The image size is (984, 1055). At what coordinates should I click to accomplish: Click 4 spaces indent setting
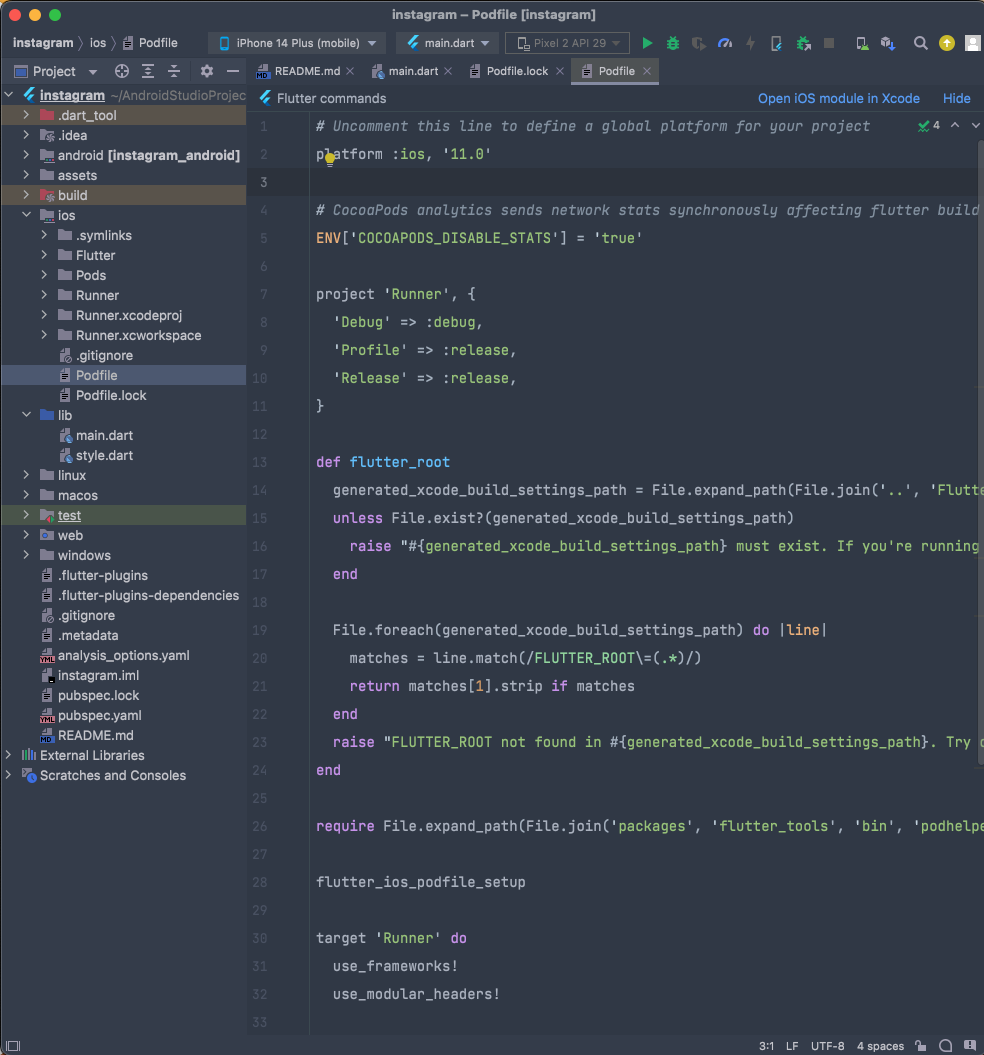[880, 1046]
